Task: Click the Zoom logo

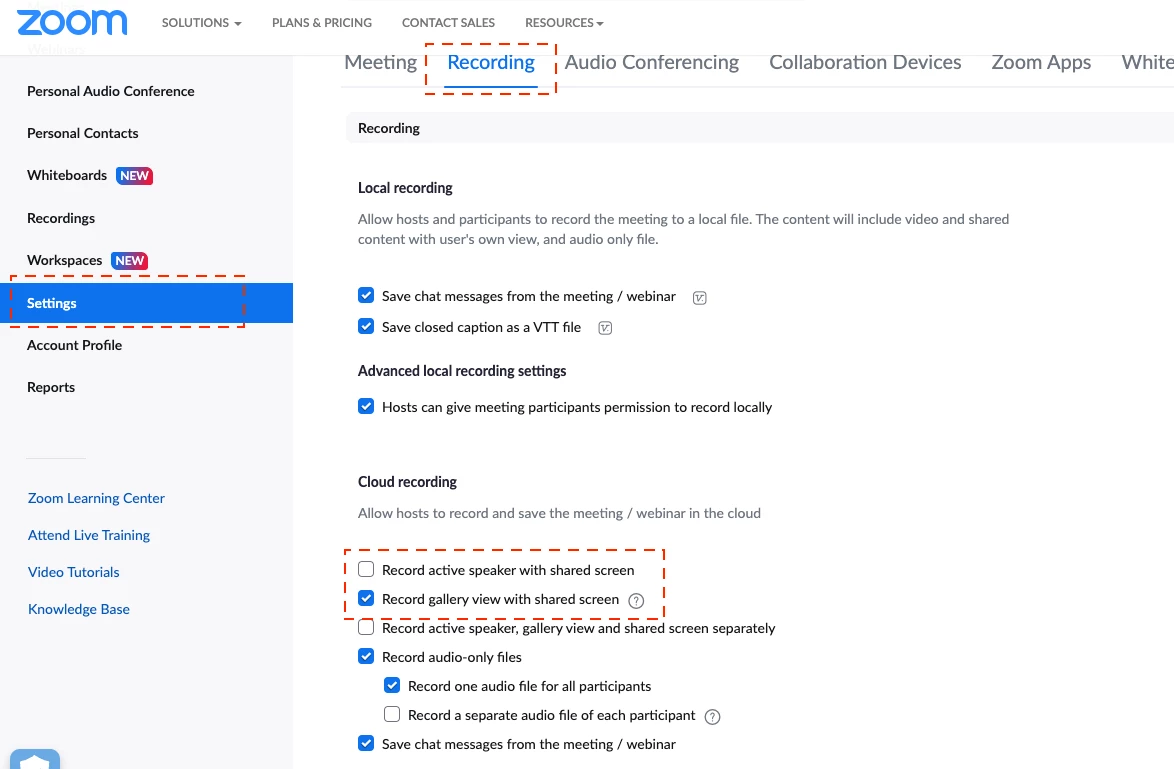Action: [x=72, y=22]
